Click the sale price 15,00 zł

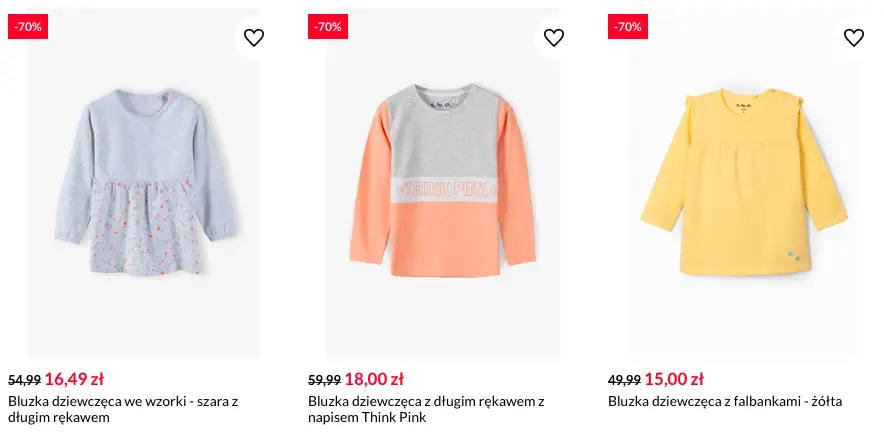pos(674,379)
